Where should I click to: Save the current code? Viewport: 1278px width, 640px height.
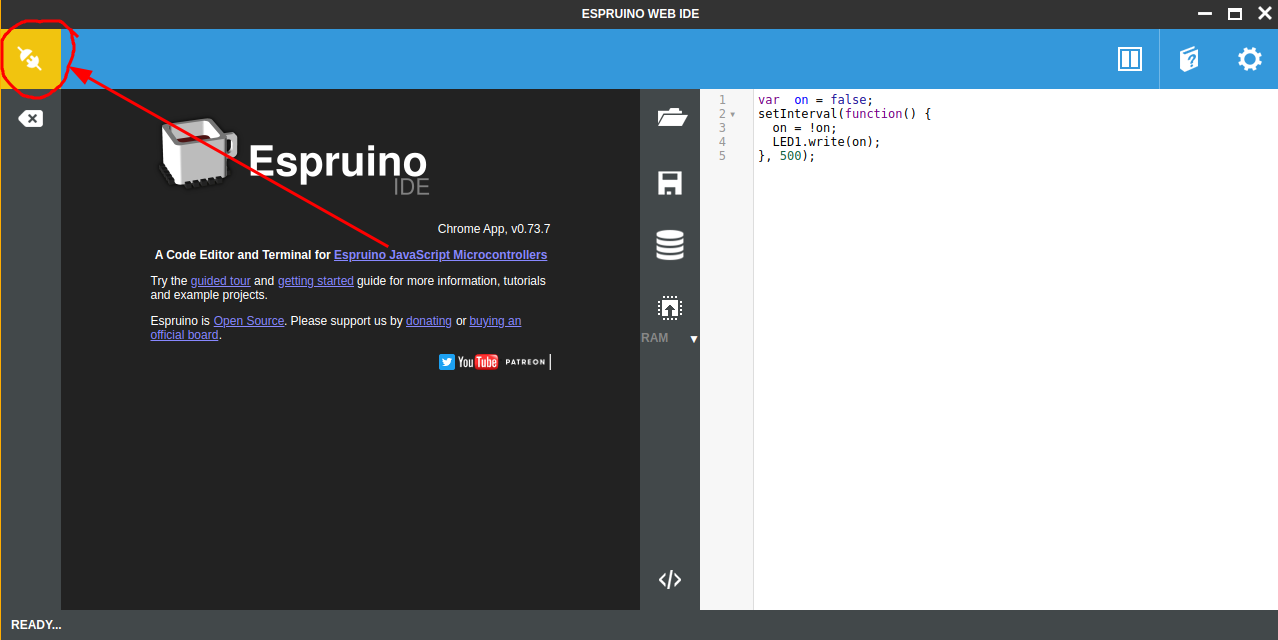point(669,182)
